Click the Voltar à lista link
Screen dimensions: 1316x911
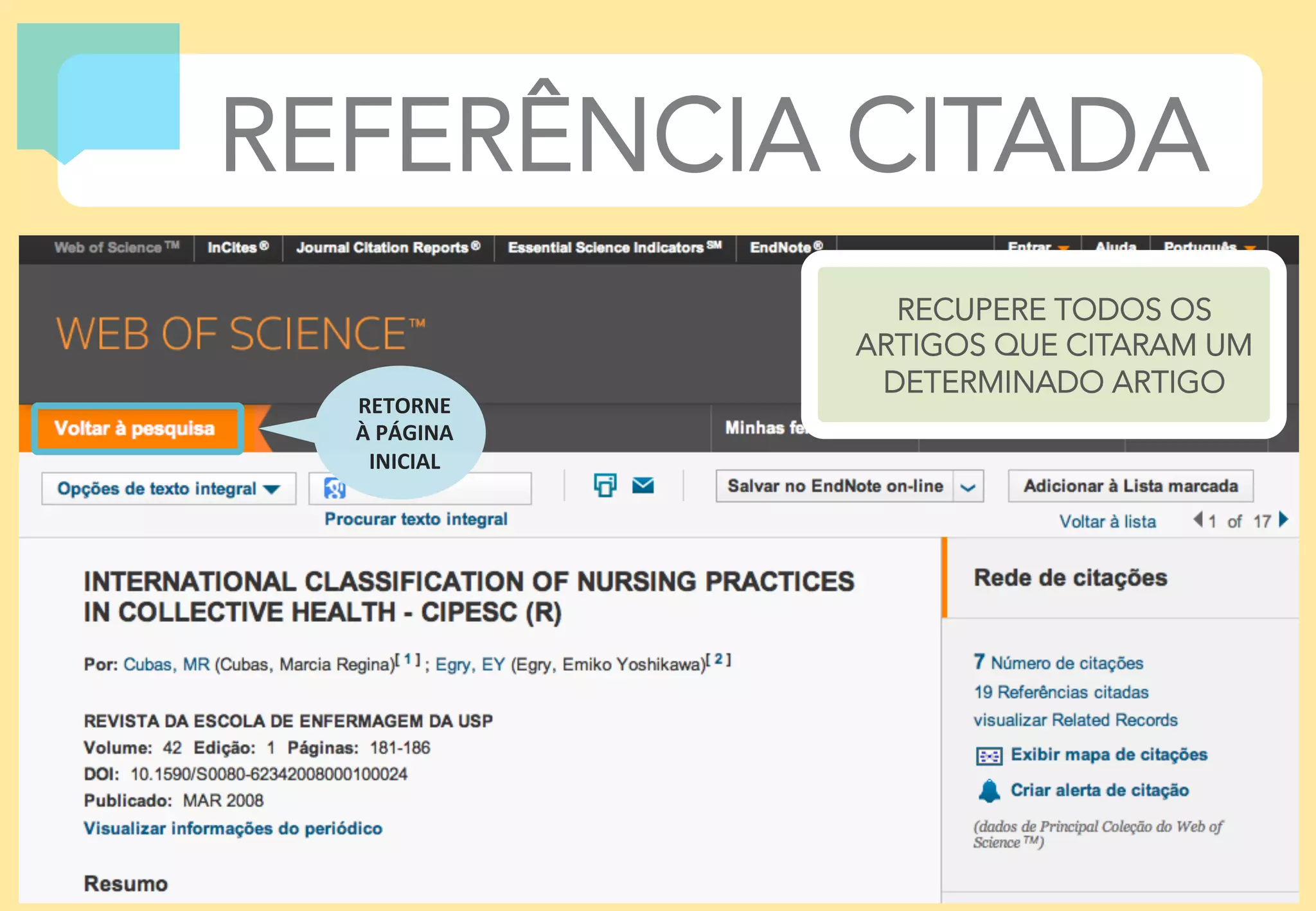tap(1108, 522)
